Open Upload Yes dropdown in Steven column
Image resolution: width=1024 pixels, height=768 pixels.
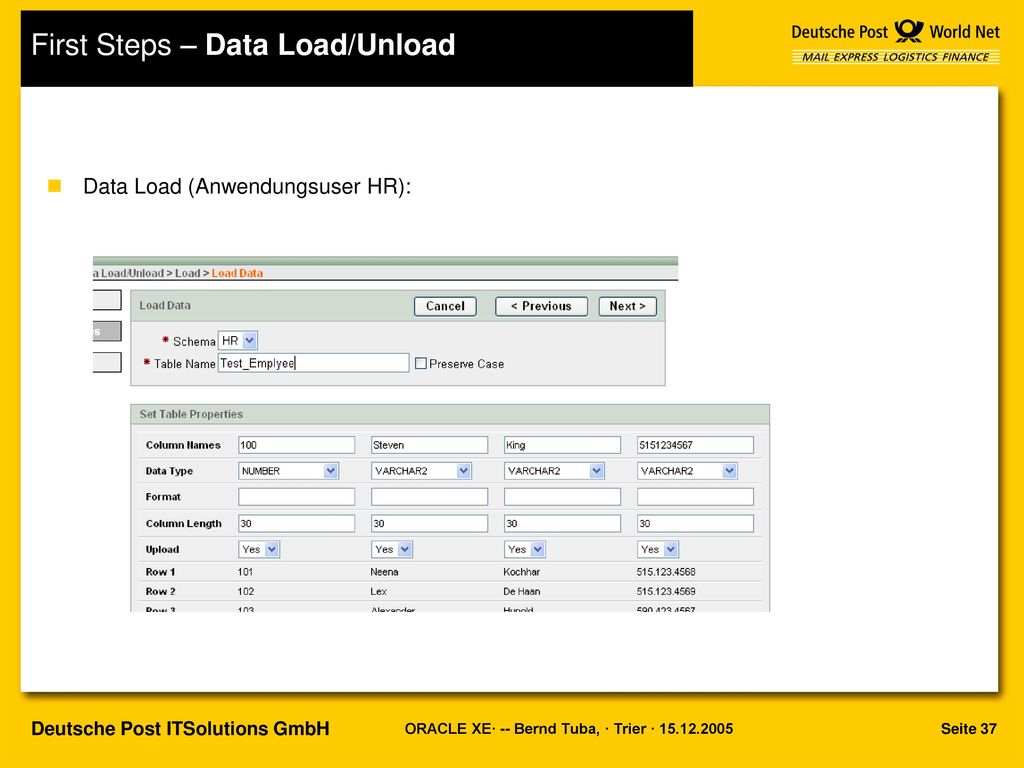click(392, 549)
